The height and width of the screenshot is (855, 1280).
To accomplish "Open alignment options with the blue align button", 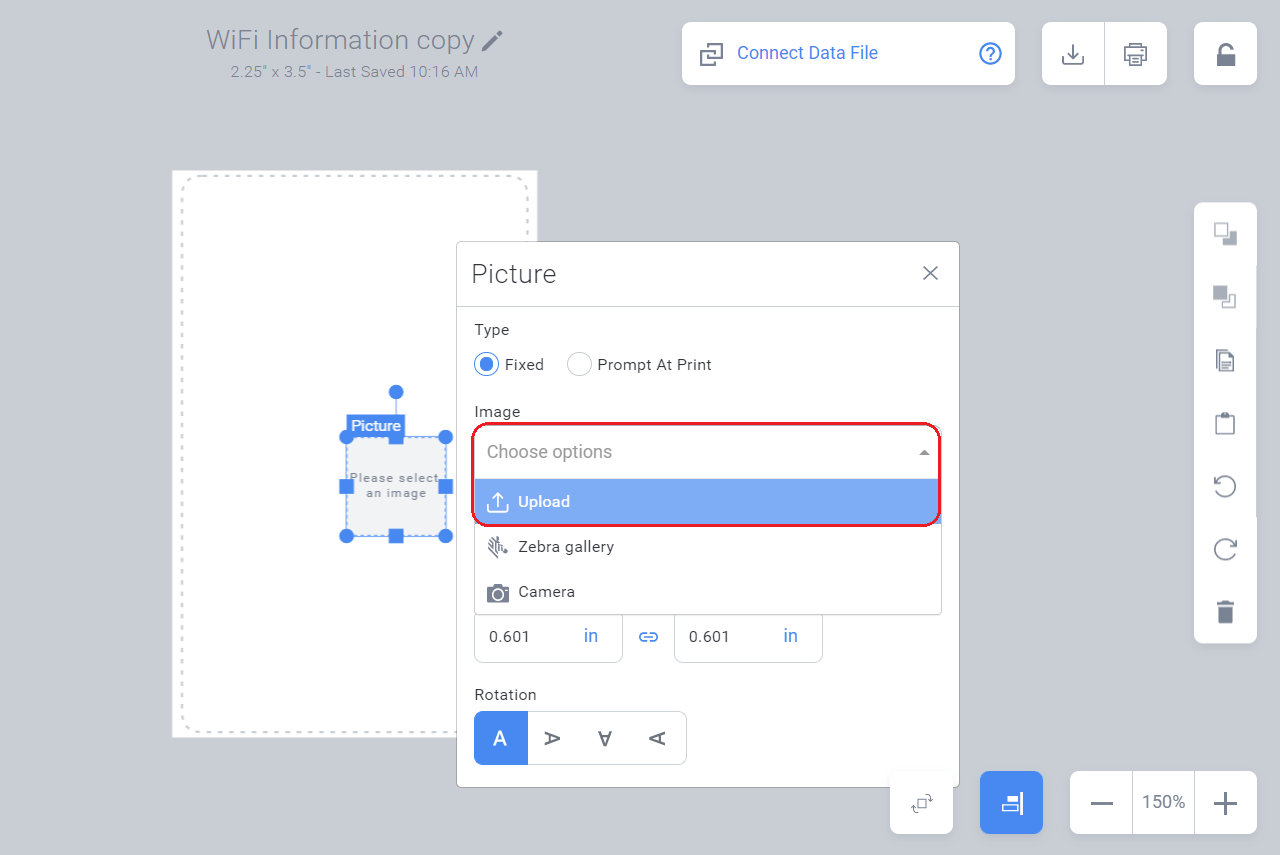I will pos(1011,802).
